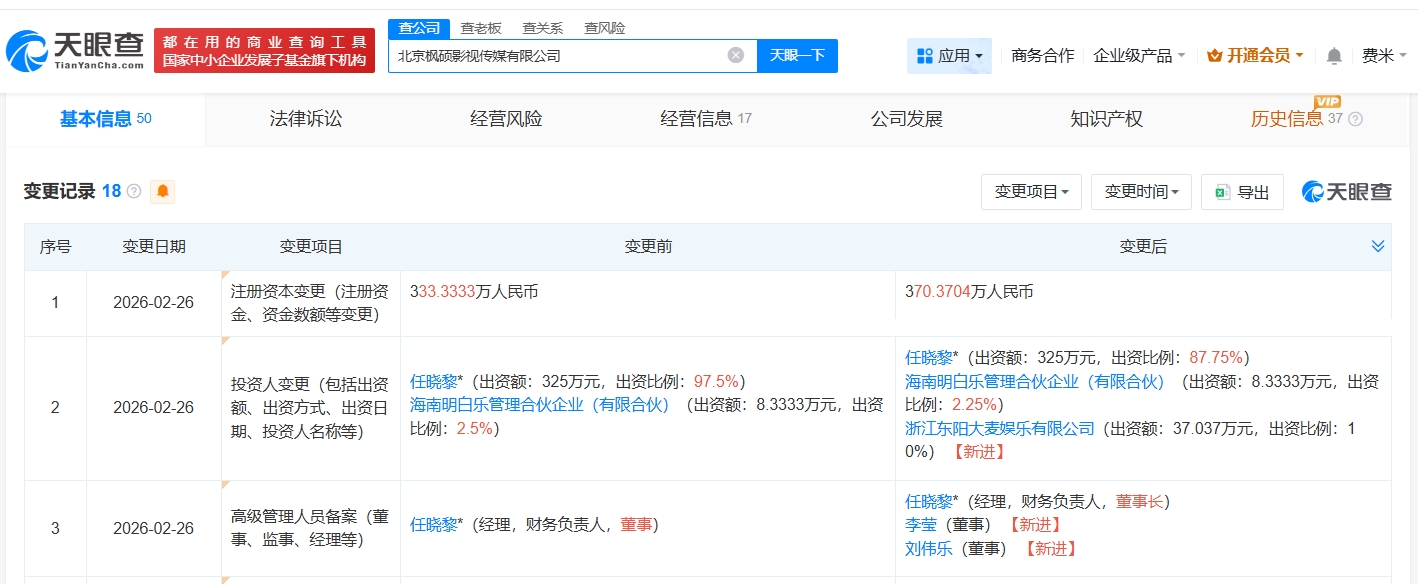Viewport: 1418px width, 584px height.
Task: Click the 天眼一下 search button
Action: (797, 56)
